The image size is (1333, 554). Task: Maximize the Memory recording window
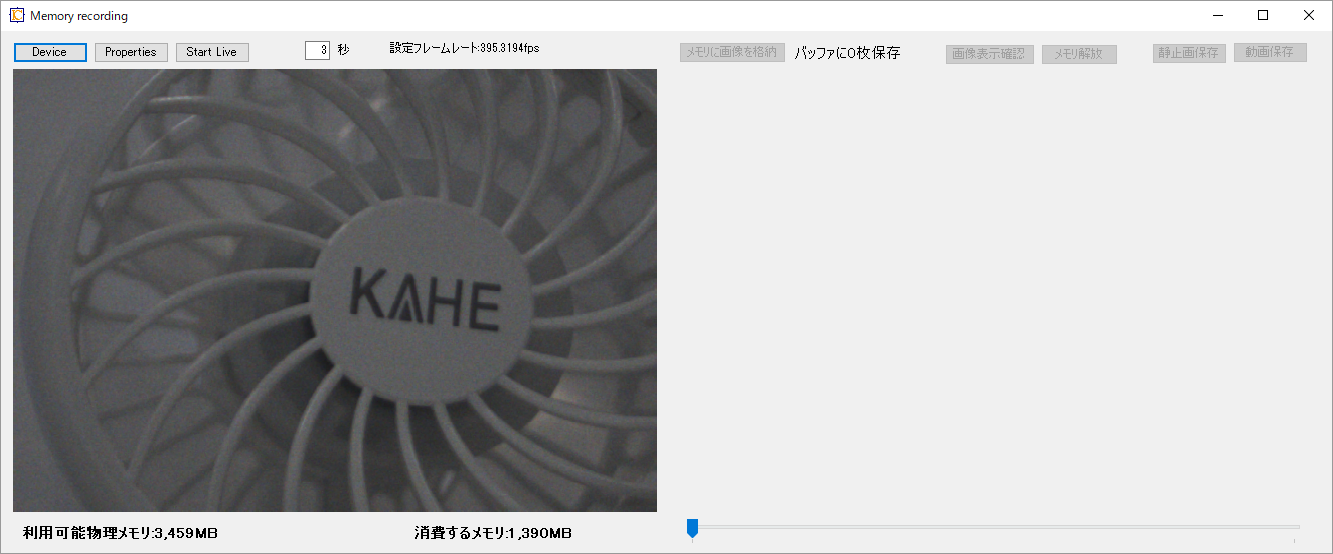1263,15
